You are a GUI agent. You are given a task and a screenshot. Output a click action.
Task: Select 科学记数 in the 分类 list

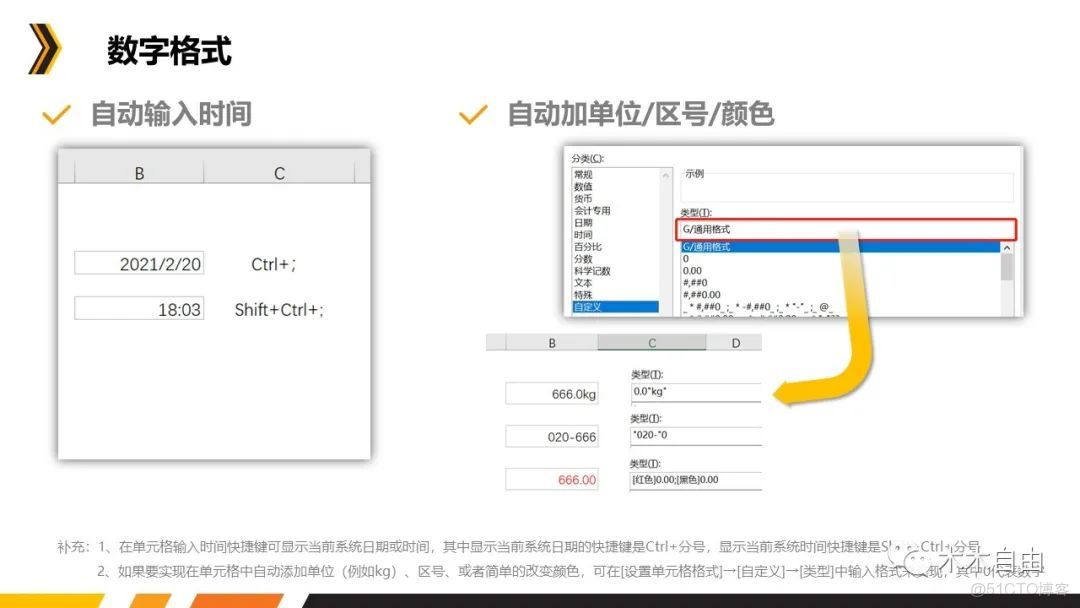click(592, 271)
